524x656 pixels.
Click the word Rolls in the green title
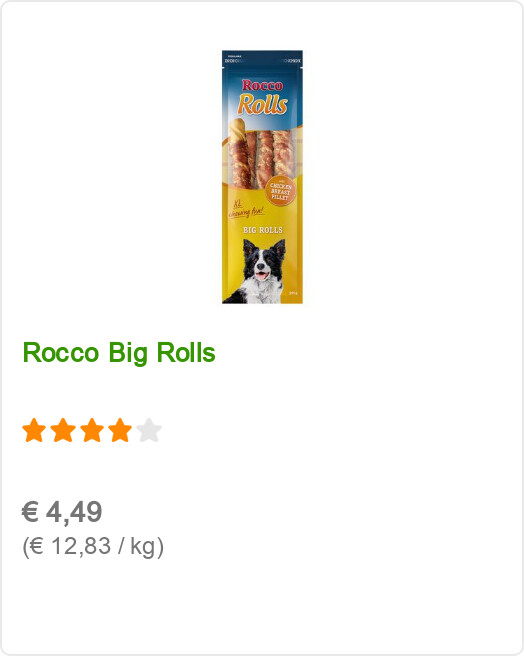186,353
